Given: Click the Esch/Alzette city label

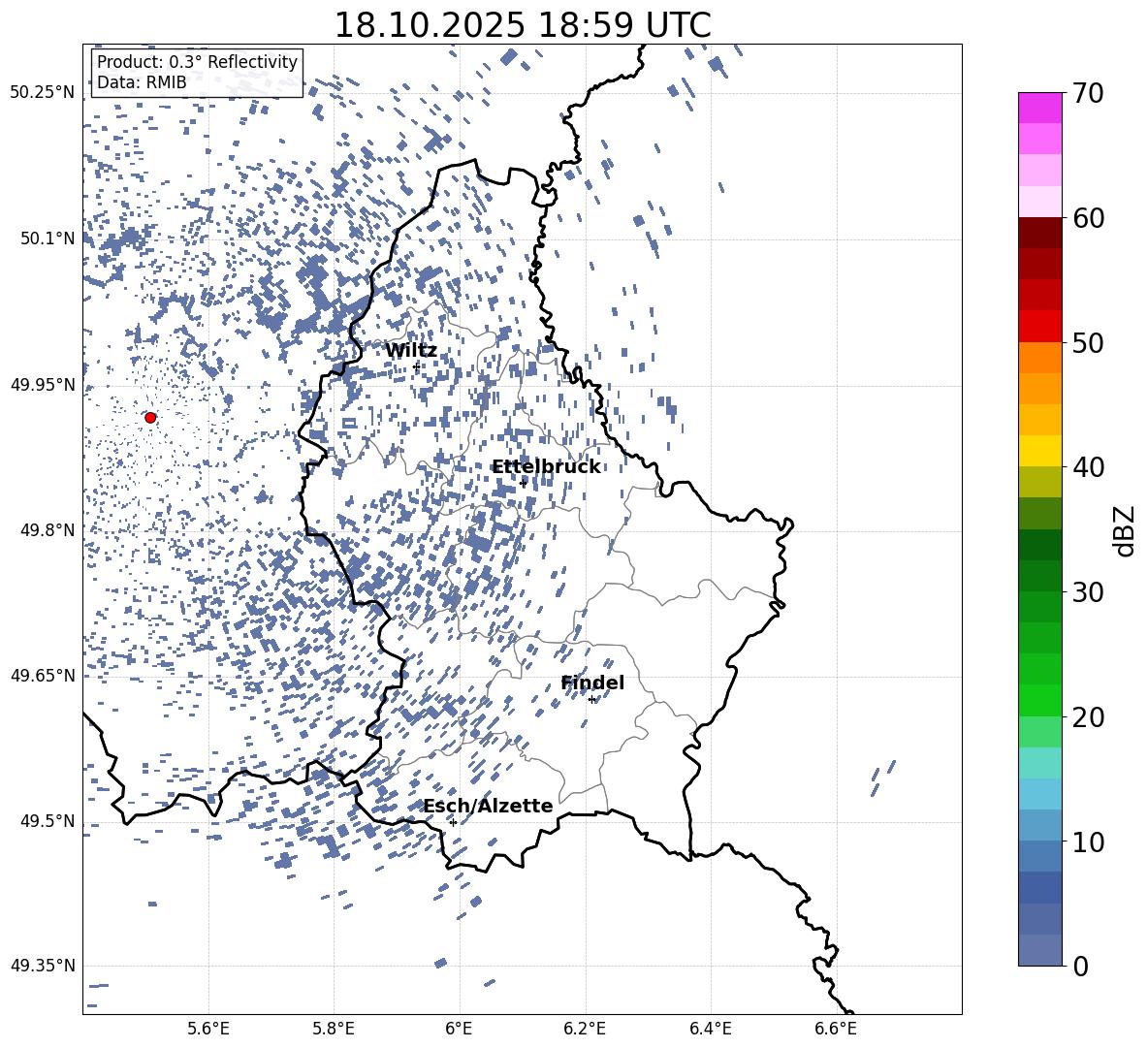Looking at the screenshot, I should 488,806.
